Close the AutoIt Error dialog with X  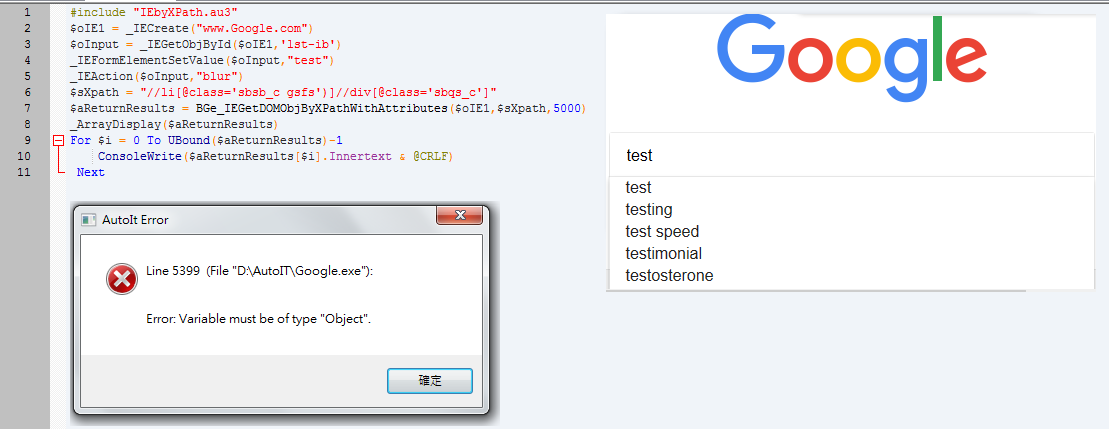pyautogui.click(x=459, y=215)
